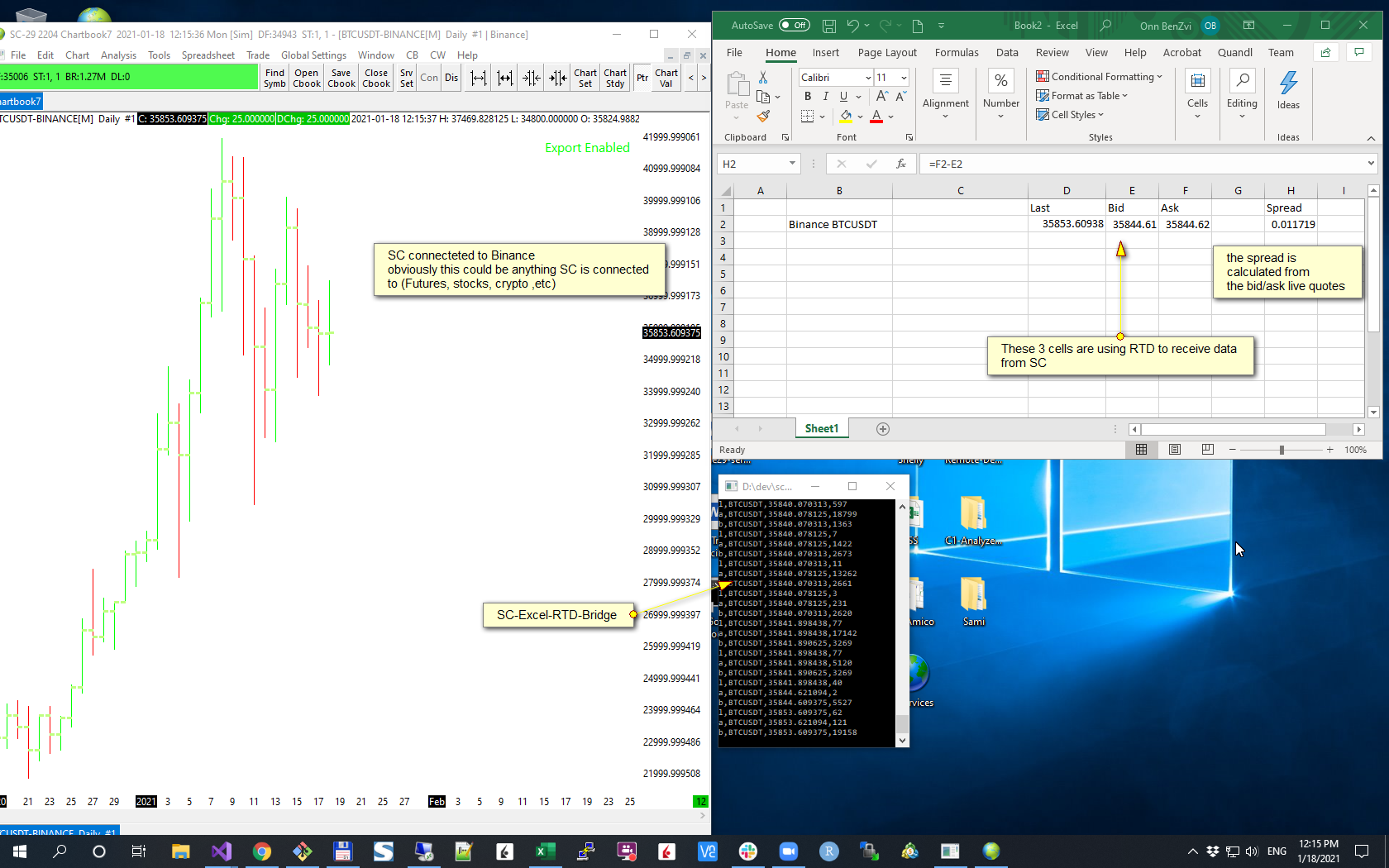1389x868 pixels.
Task: Toggle the AutoSave switch in Excel
Action: pos(794,26)
